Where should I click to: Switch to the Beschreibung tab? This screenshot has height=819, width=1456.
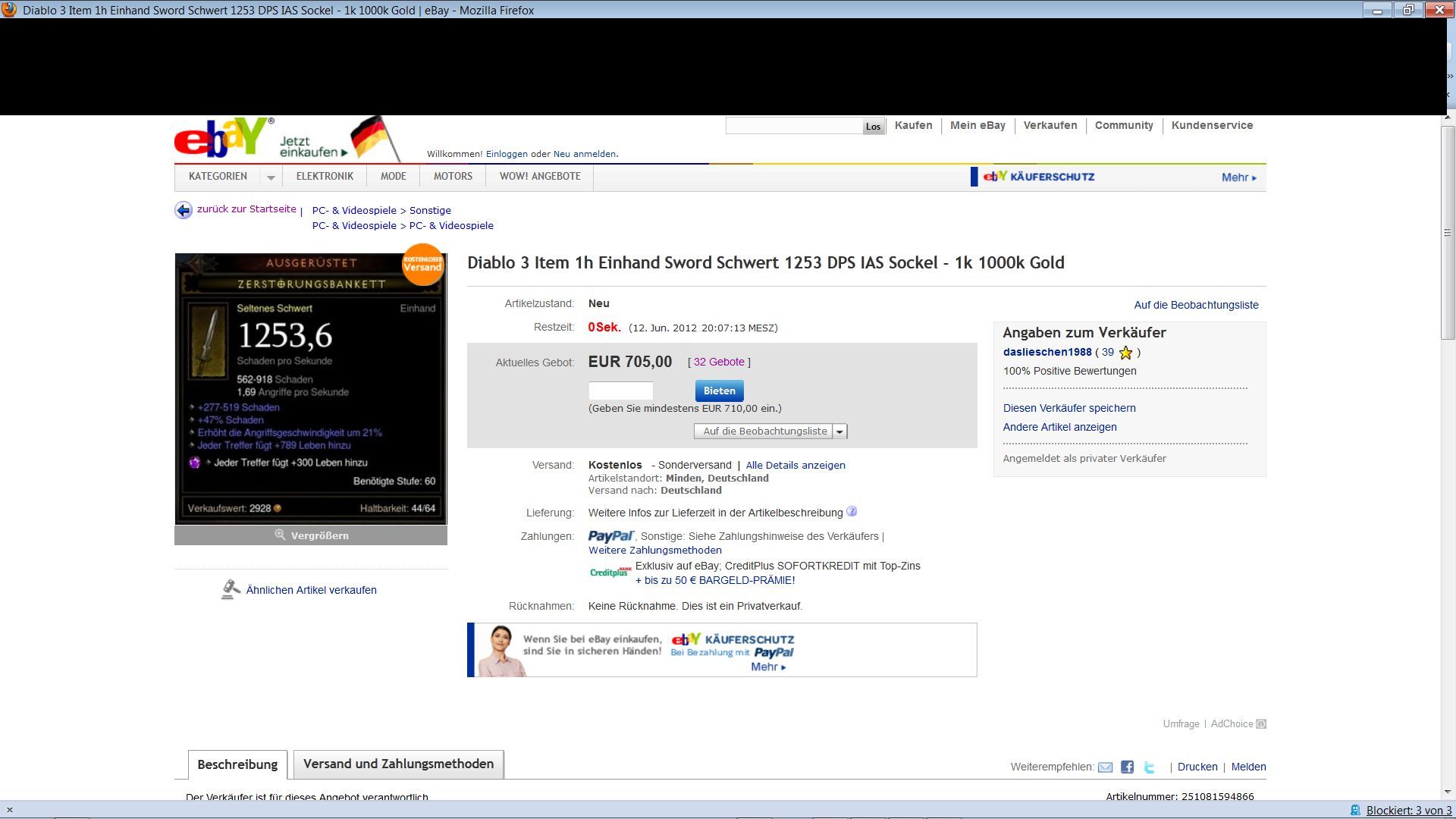coord(237,764)
